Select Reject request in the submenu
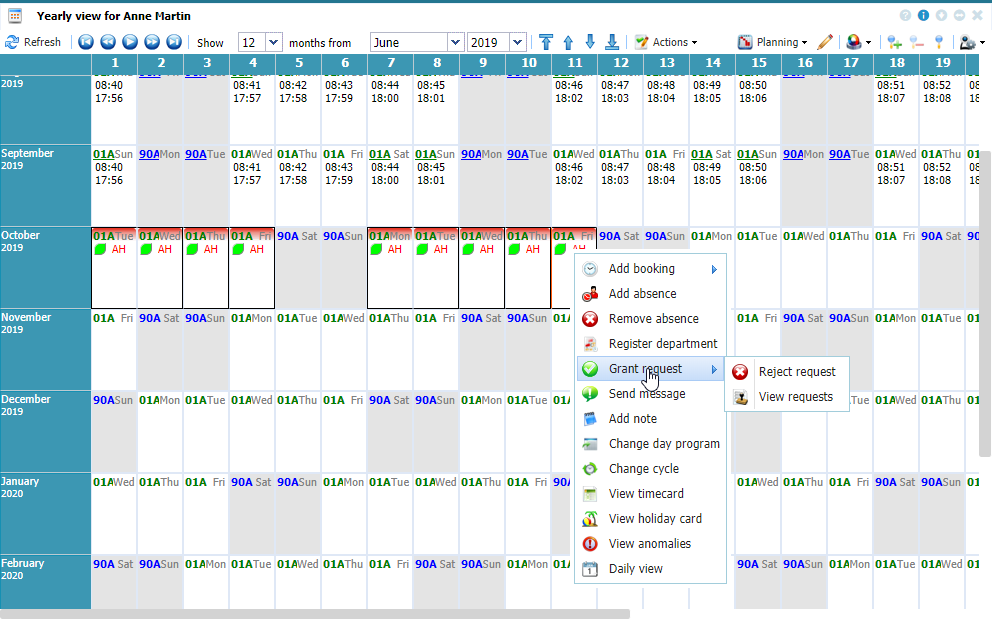Image resolution: width=992 pixels, height=619 pixels. (796, 371)
